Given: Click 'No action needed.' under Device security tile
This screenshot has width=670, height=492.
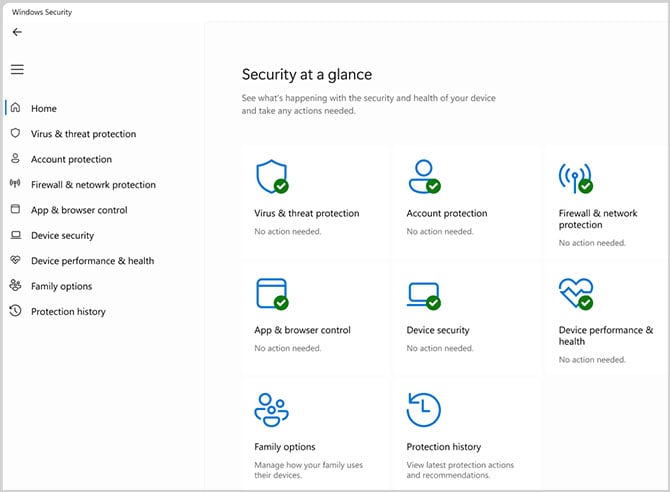Looking at the screenshot, I should (x=440, y=348).
